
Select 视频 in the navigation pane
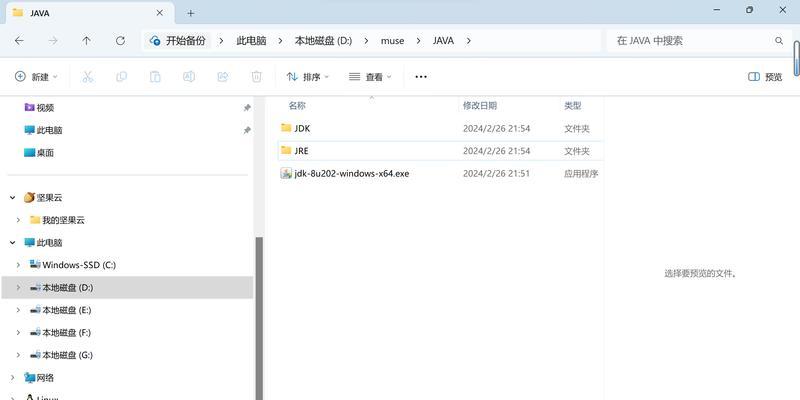[45, 108]
